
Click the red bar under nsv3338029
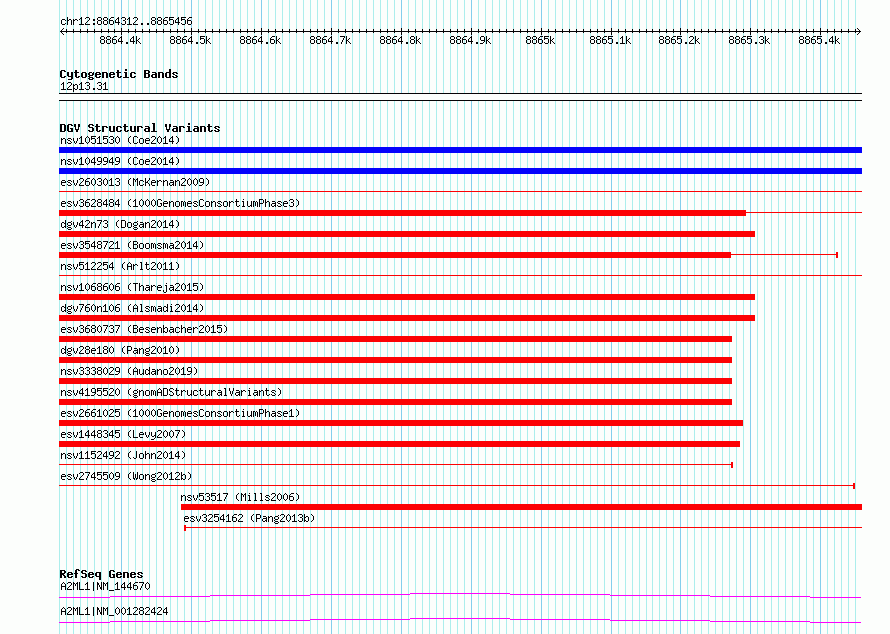(x=396, y=381)
